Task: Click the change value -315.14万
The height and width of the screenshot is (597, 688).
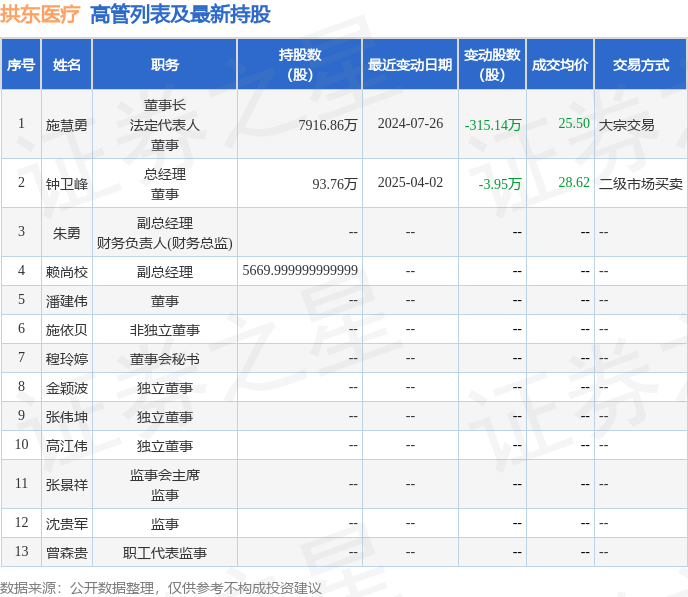Action: [493, 125]
